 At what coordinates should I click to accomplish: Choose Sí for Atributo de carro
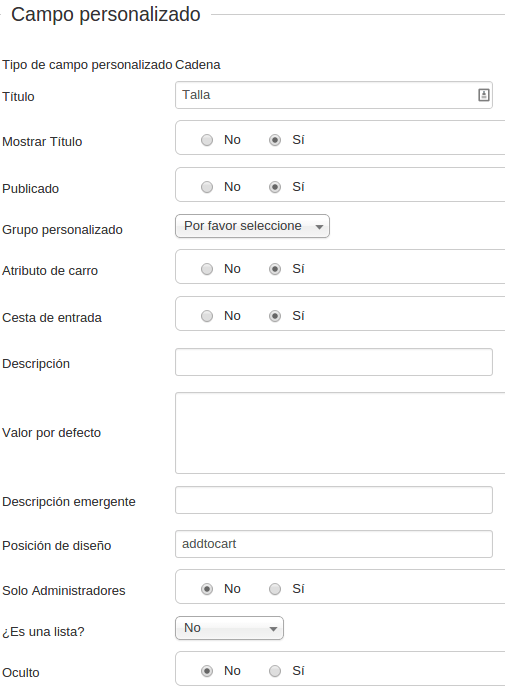click(x=275, y=269)
